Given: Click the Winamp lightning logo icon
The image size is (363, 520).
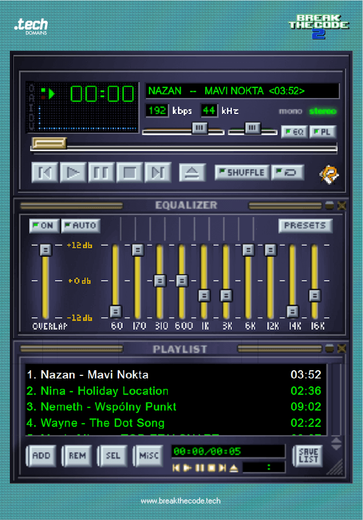Looking at the screenshot, I should [x=329, y=174].
